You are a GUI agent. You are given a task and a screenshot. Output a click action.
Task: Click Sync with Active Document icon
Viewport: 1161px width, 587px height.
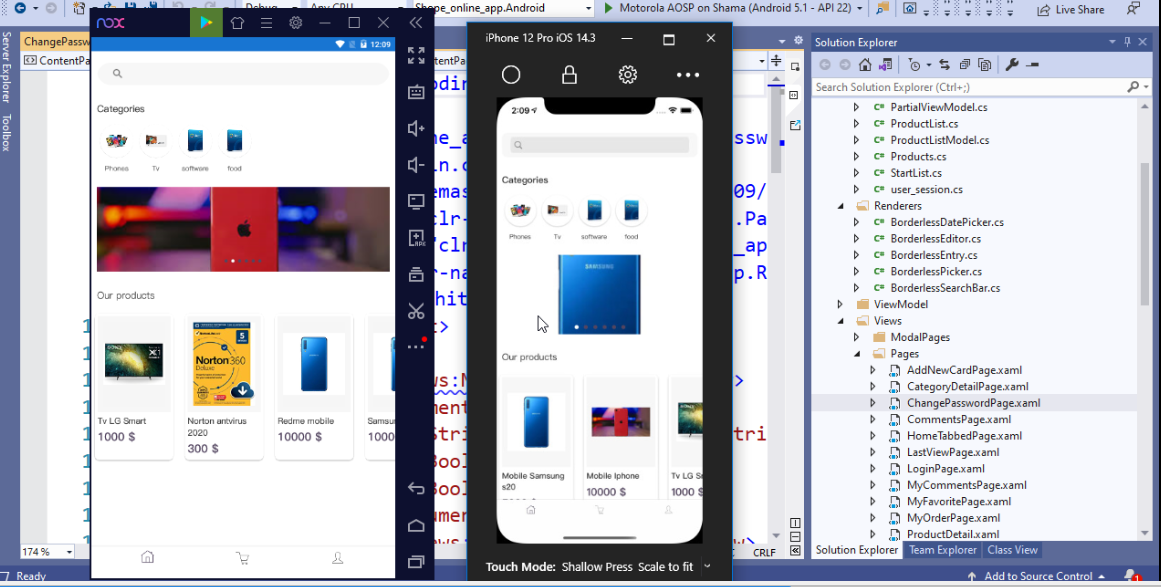[944, 65]
